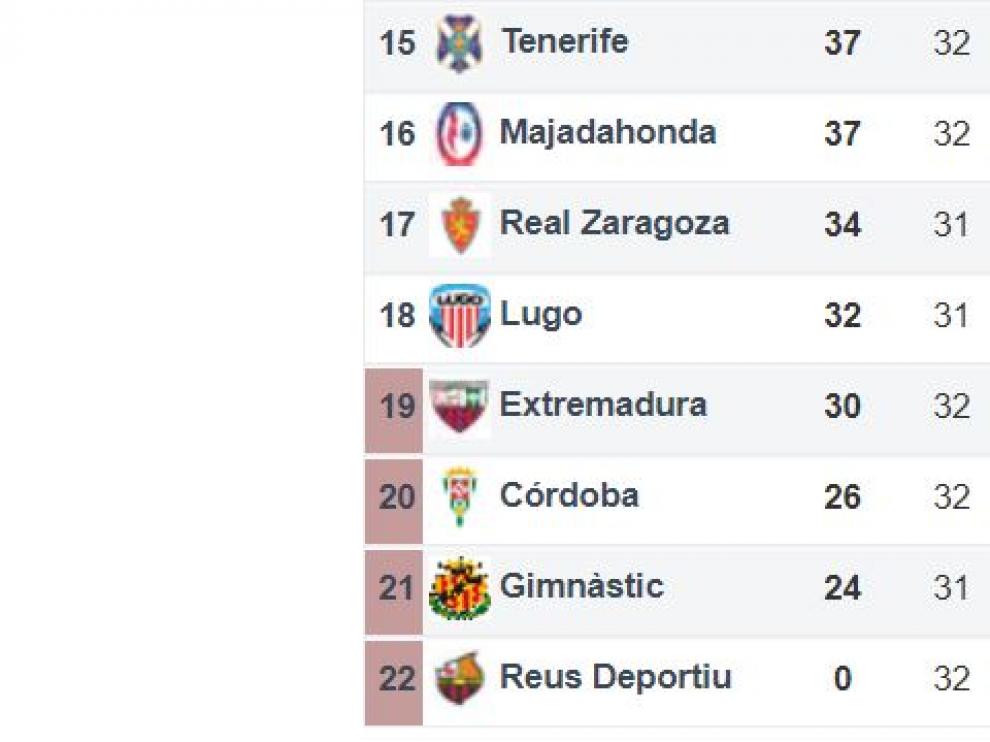Click Reus Deportiu's 0 points value

pos(843,679)
